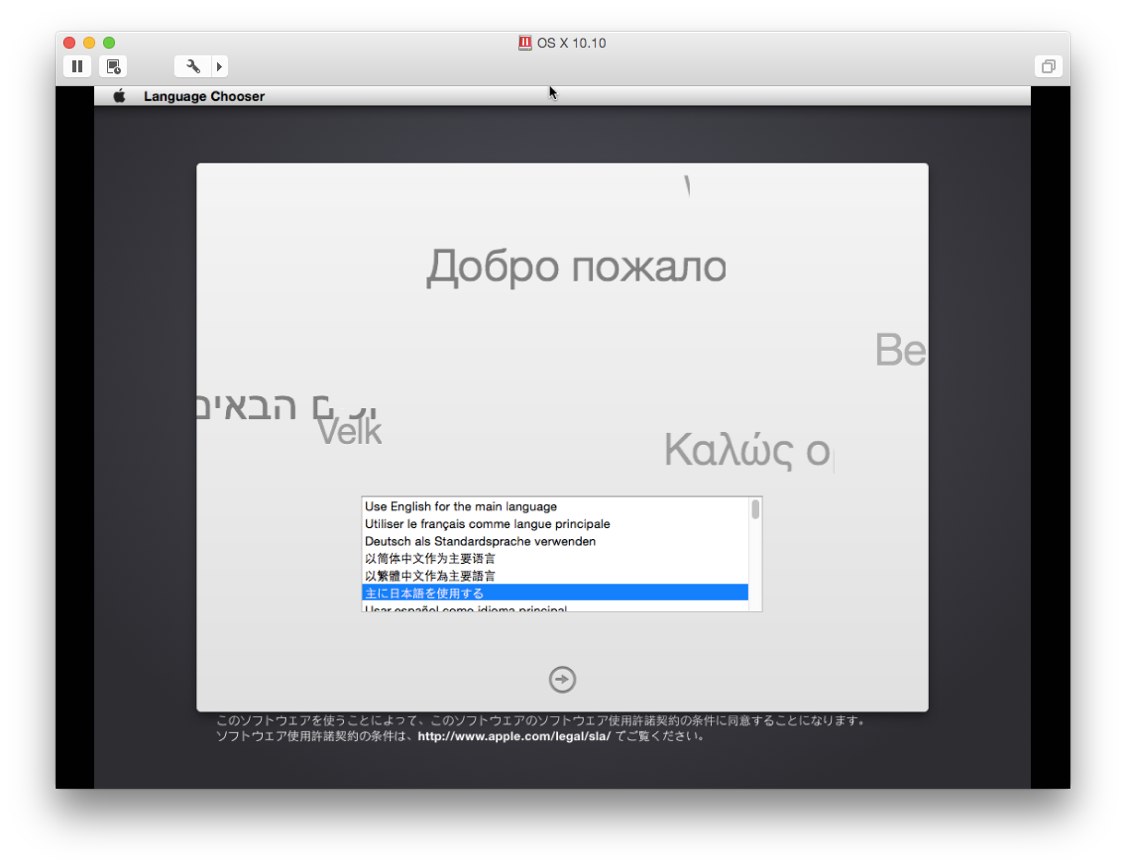The height and width of the screenshot is (868, 1126).
Task: Take a snapshot of the VM
Action: pos(113,66)
